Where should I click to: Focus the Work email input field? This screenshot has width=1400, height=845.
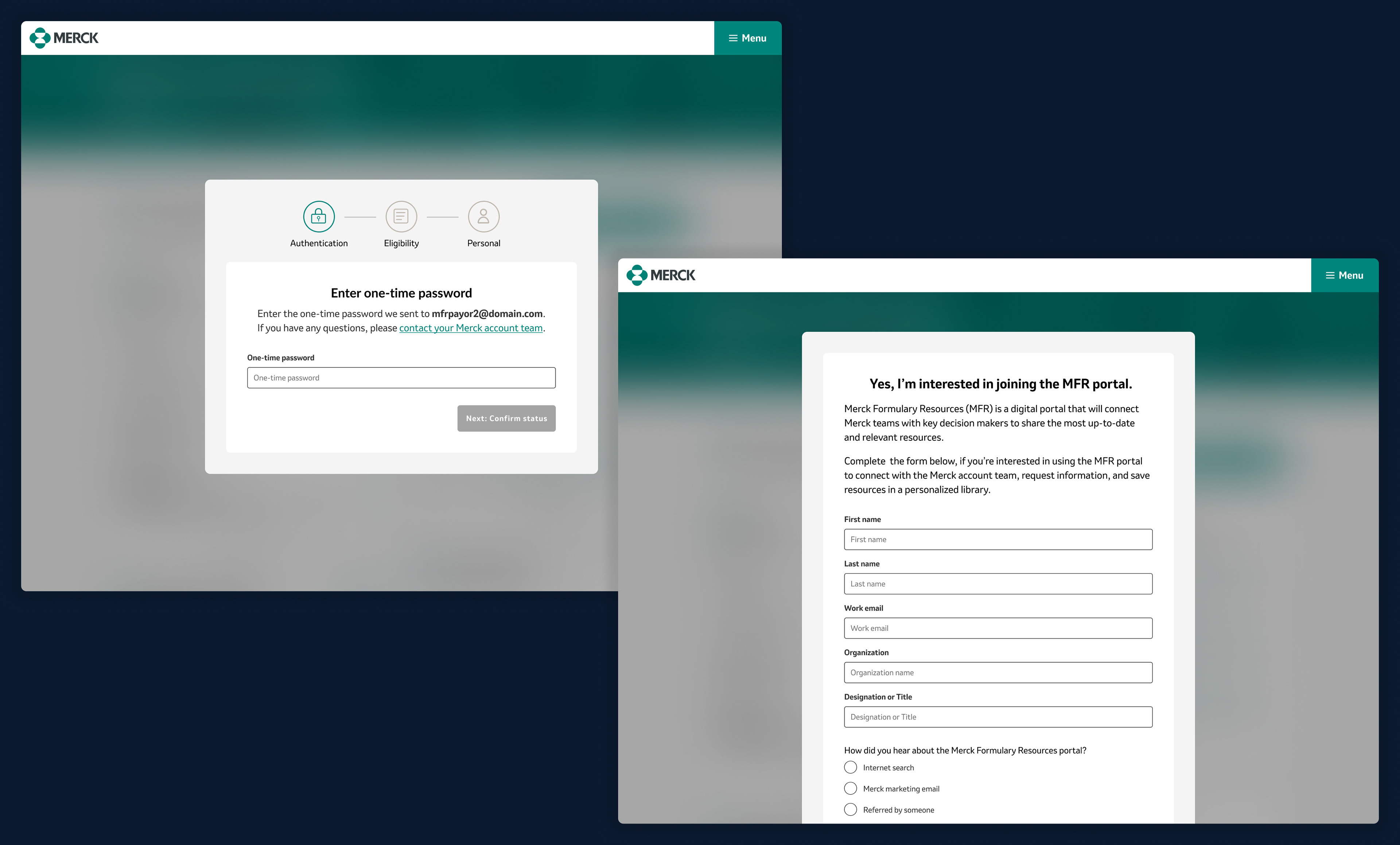998,628
